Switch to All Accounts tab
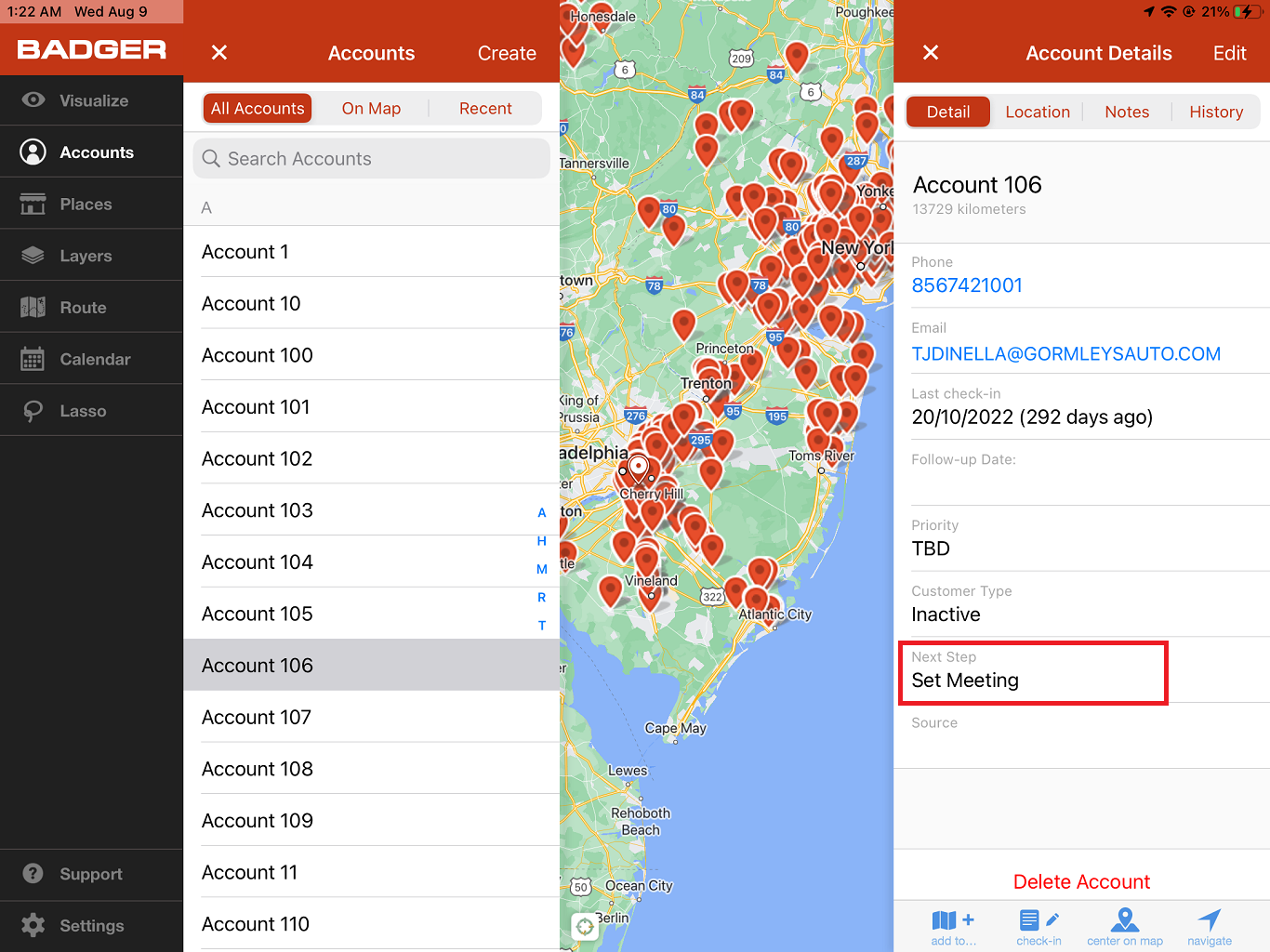Screen dimensions: 1270x952 [258, 109]
